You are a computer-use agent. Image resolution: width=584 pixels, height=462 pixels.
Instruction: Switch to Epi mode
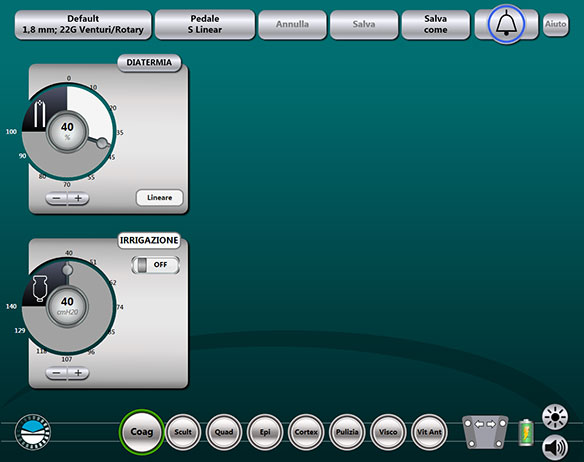pyautogui.click(x=265, y=432)
